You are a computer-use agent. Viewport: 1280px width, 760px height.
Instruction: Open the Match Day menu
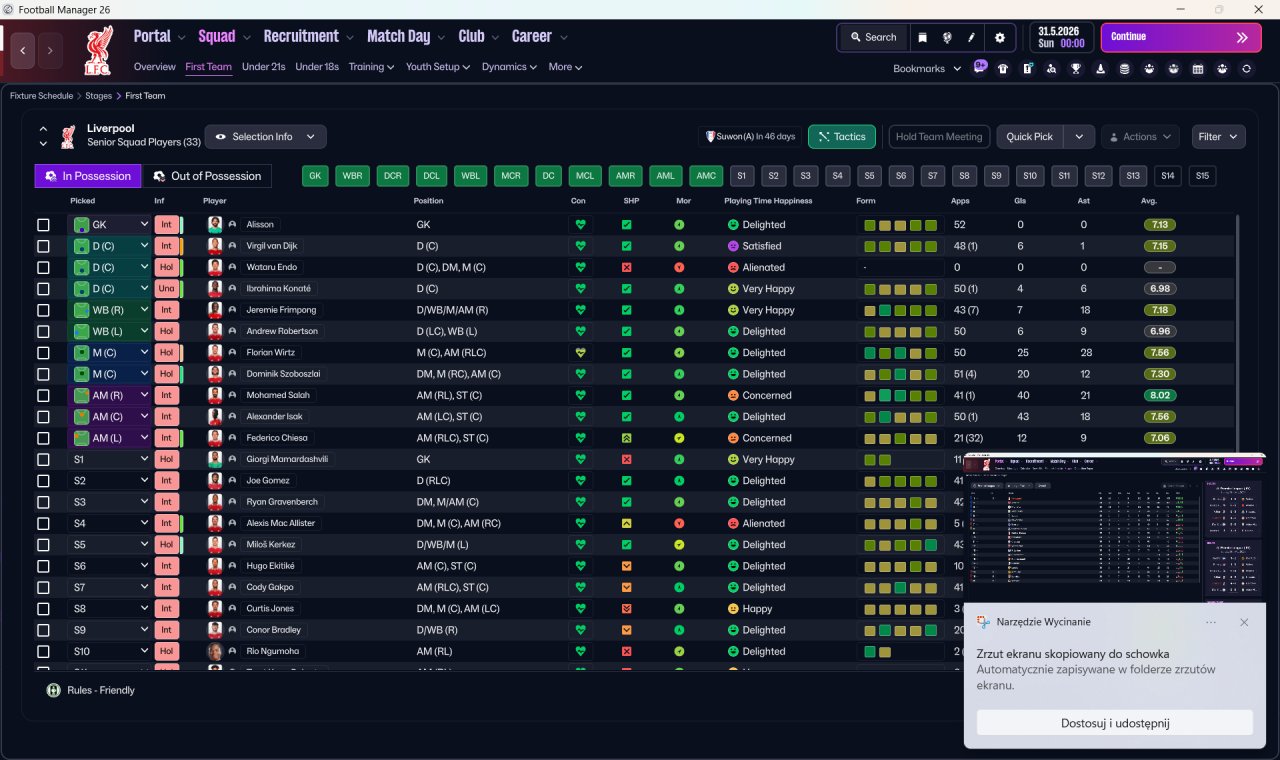click(x=405, y=36)
